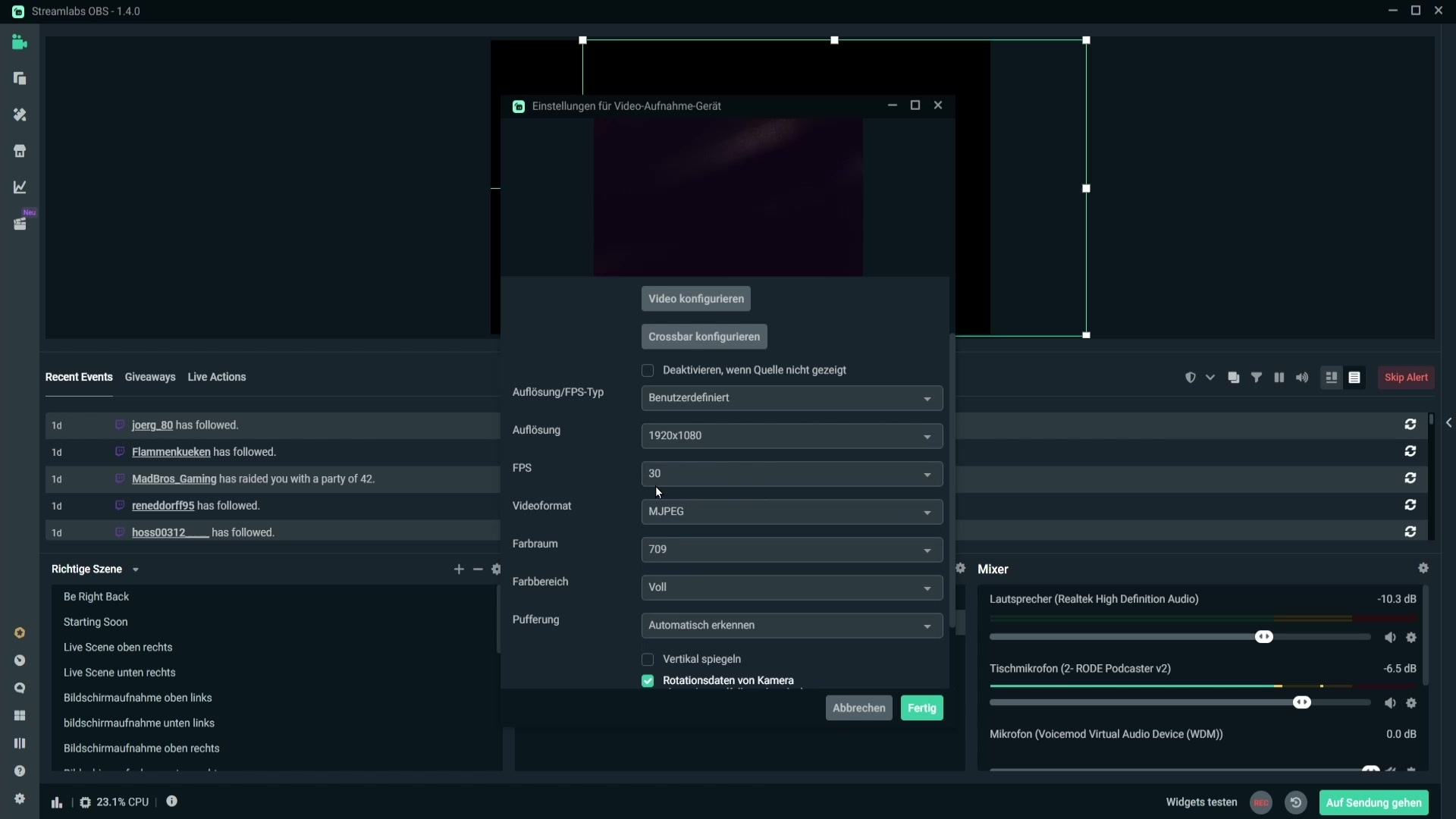
Task: Click the Fertig button
Action: (x=921, y=708)
